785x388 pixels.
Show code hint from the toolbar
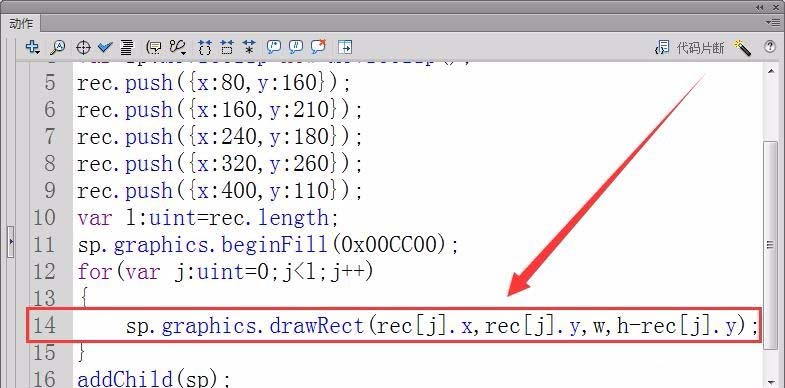(153, 48)
